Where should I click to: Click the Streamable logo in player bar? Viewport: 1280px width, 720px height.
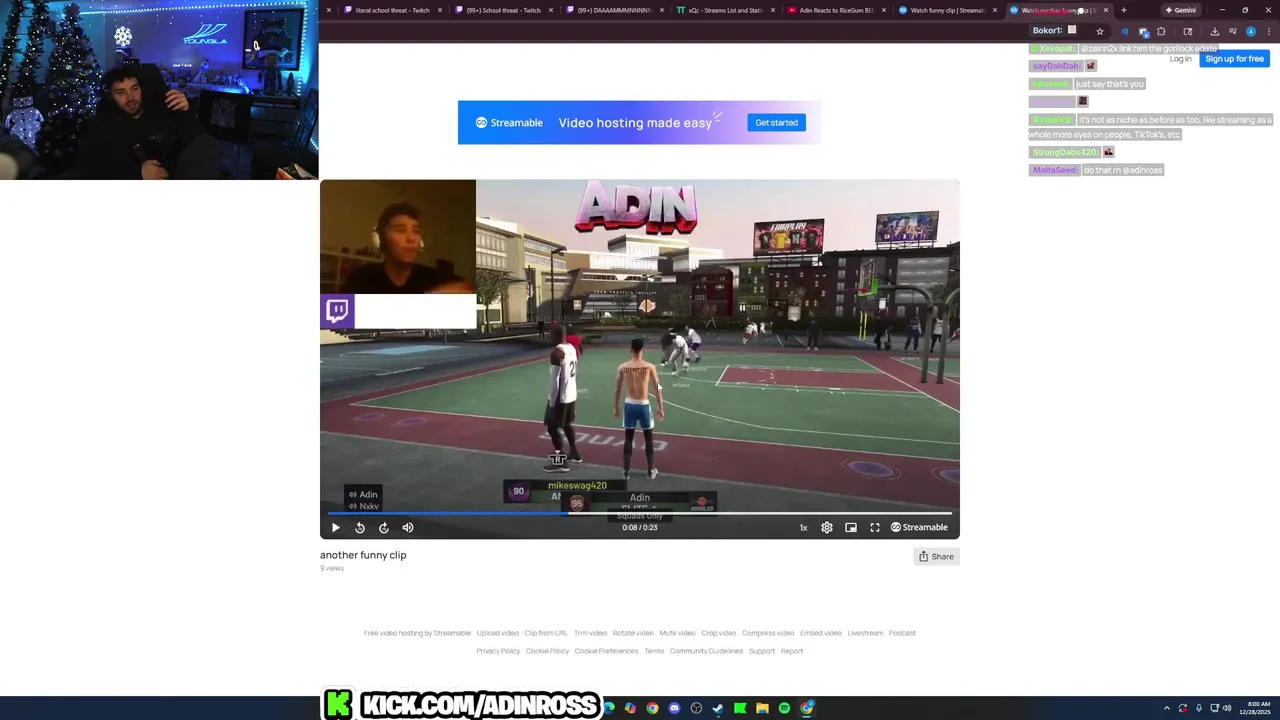[919, 527]
